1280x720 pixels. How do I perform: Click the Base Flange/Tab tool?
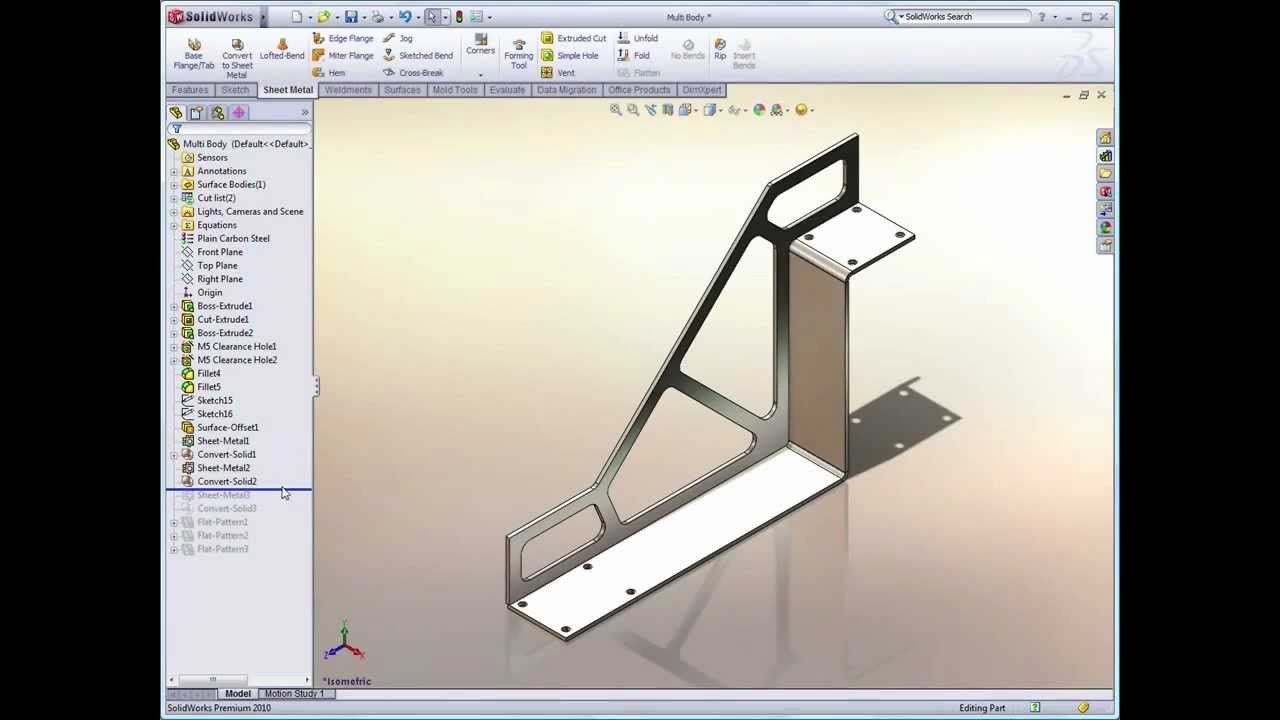194,54
